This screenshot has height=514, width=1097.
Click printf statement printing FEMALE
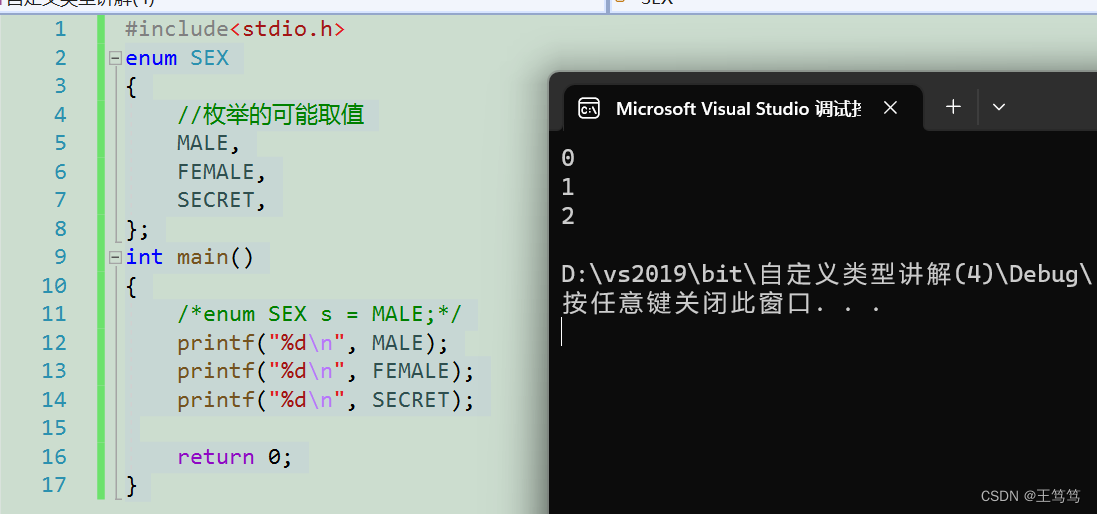326,371
